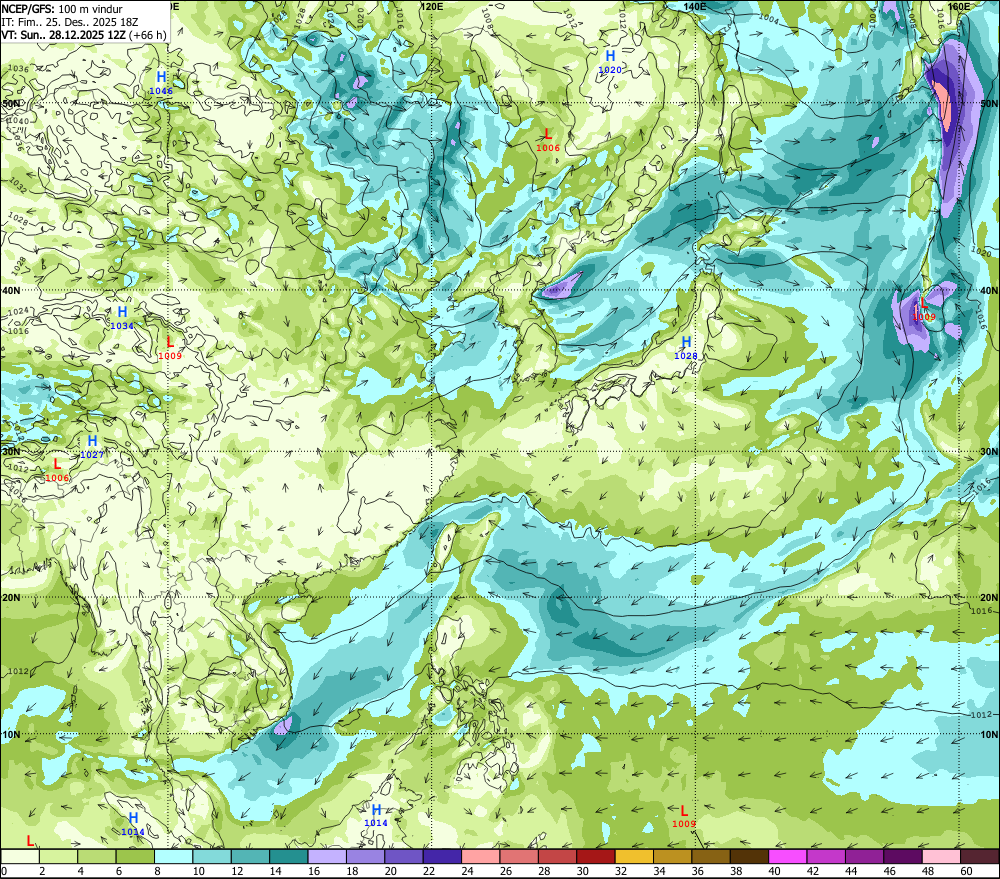Viewport: 1000px width, 879px height.
Task: Click the '160E' longitude label
Action: 959,6
